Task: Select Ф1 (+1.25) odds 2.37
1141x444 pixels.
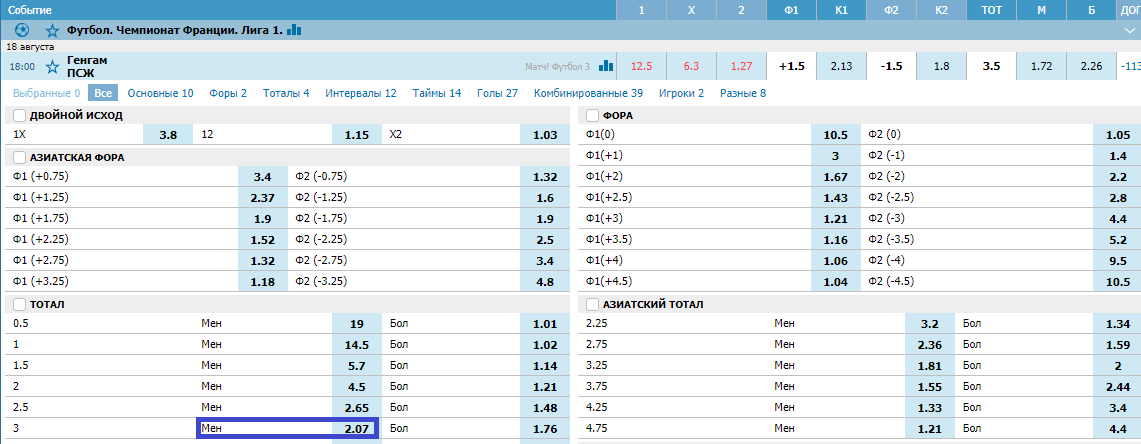Action: [263, 198]
